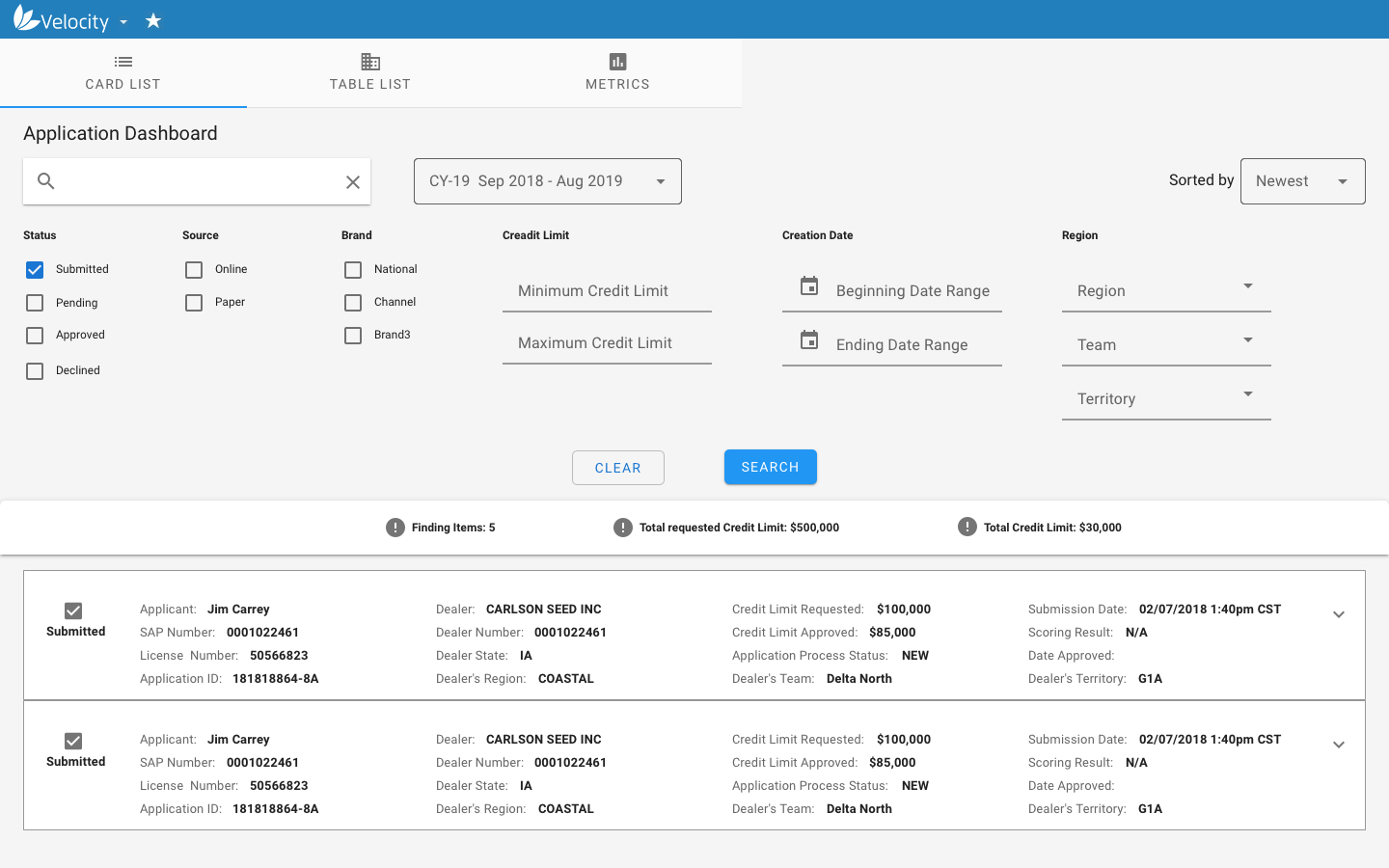1389x868 pixels.
Task: Open the Region dropdown
Action: click(x=1166, y=291)
